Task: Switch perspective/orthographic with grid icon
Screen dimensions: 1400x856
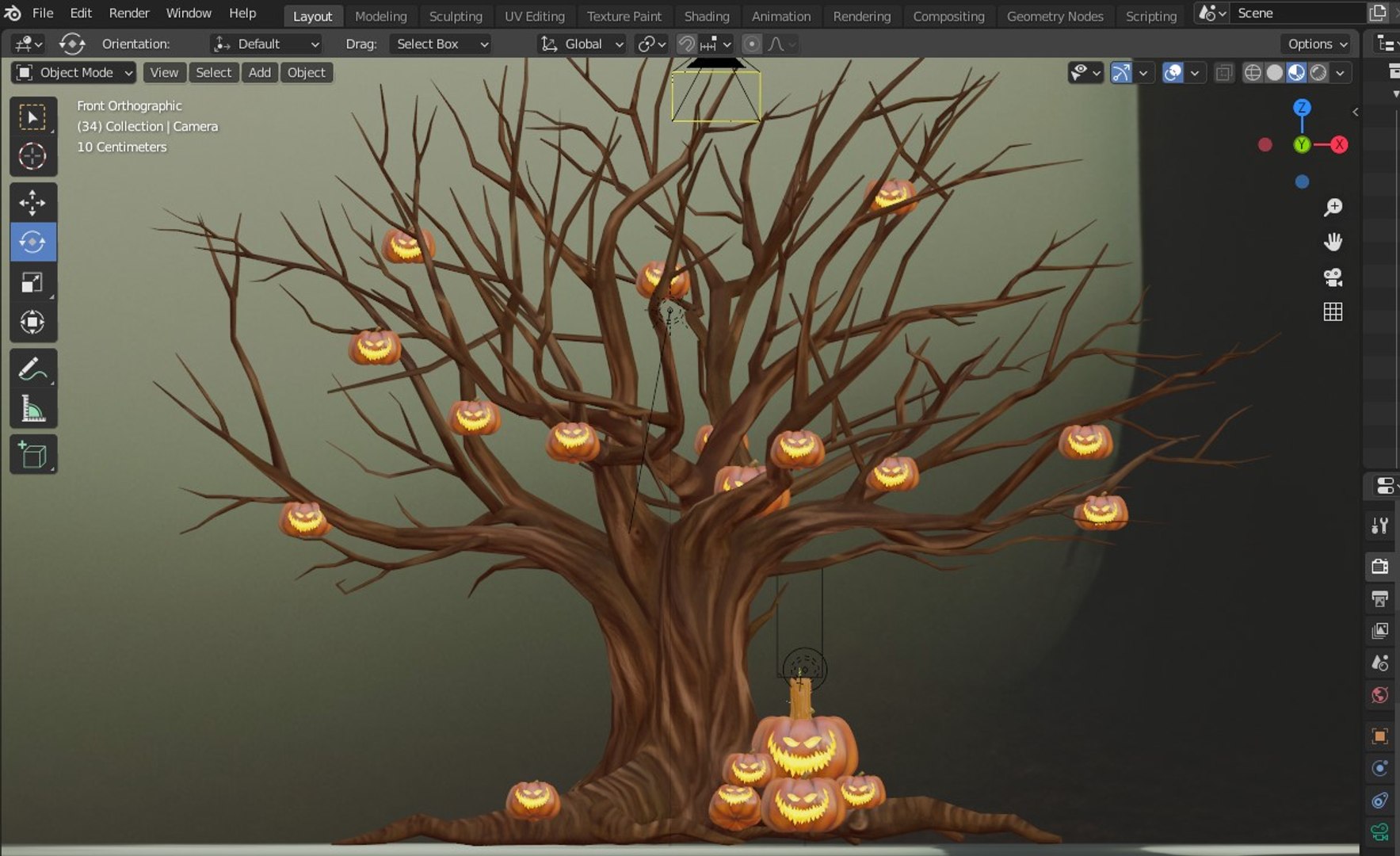Action: (1333, 311)
